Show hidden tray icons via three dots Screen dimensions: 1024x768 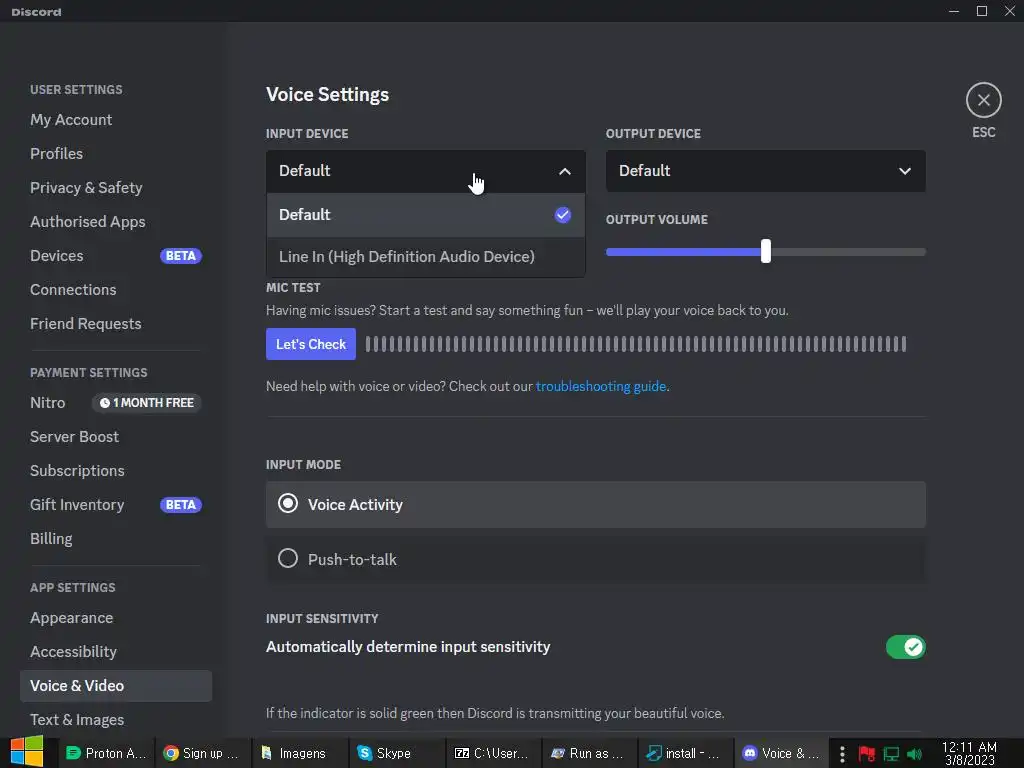point(842,754)
